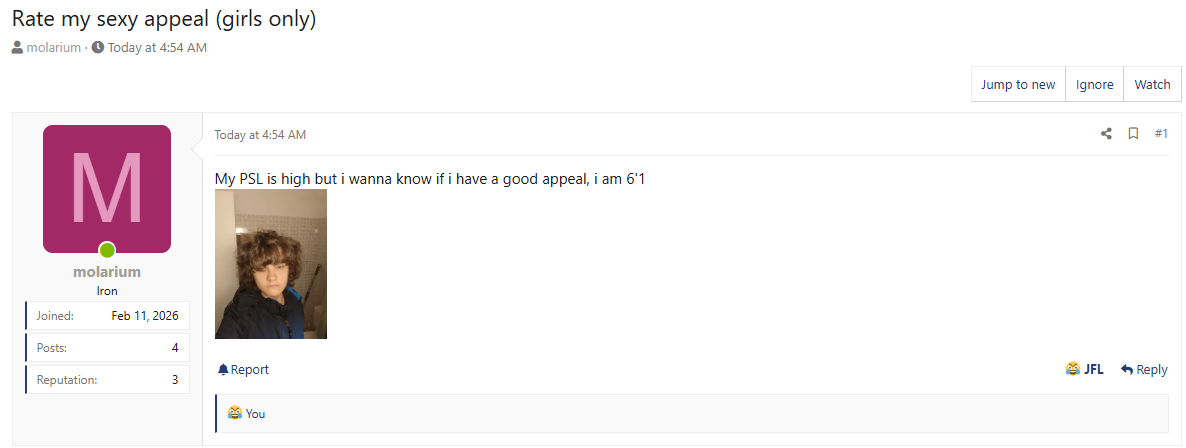Click the Reply arrow icon
The image size is (1186, 448).
pos(1127,370)
